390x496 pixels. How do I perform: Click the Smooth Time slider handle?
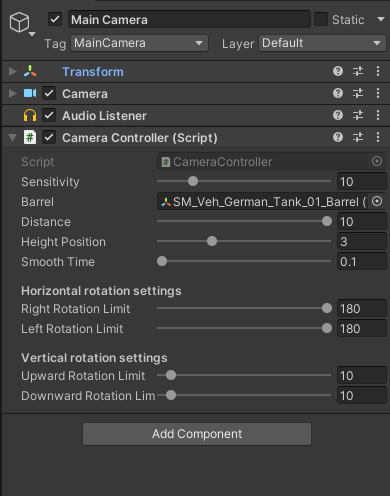pos(162,261)
